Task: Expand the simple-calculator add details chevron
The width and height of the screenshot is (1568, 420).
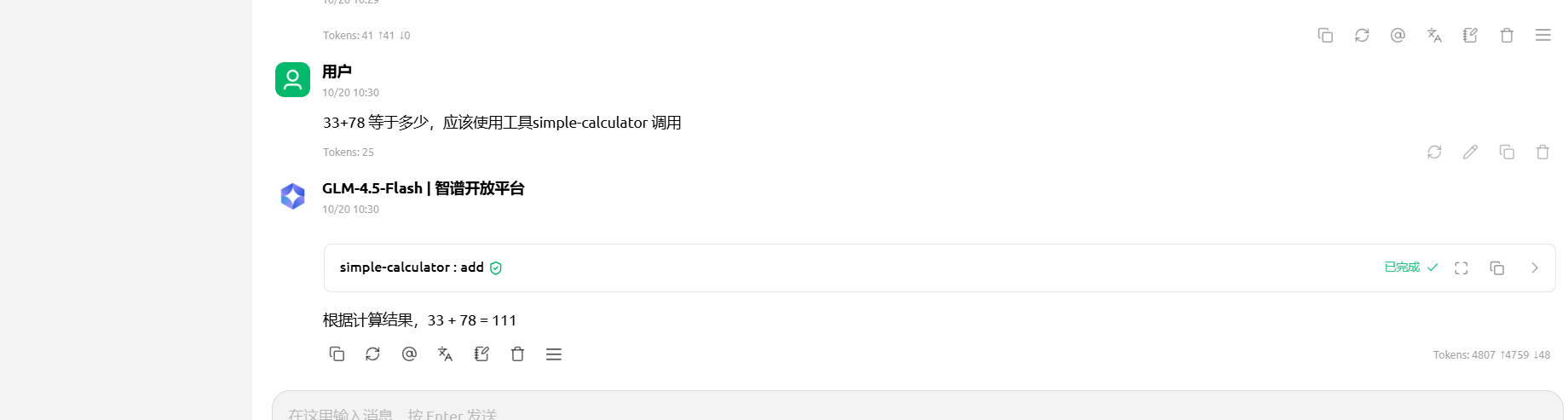Action: click(1535, 268)
